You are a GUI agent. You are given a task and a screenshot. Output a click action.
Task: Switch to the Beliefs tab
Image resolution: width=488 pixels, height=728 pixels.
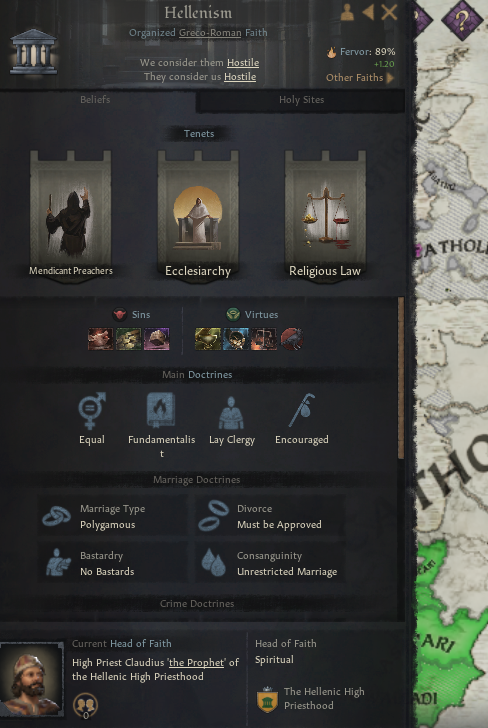coord(95,100)
